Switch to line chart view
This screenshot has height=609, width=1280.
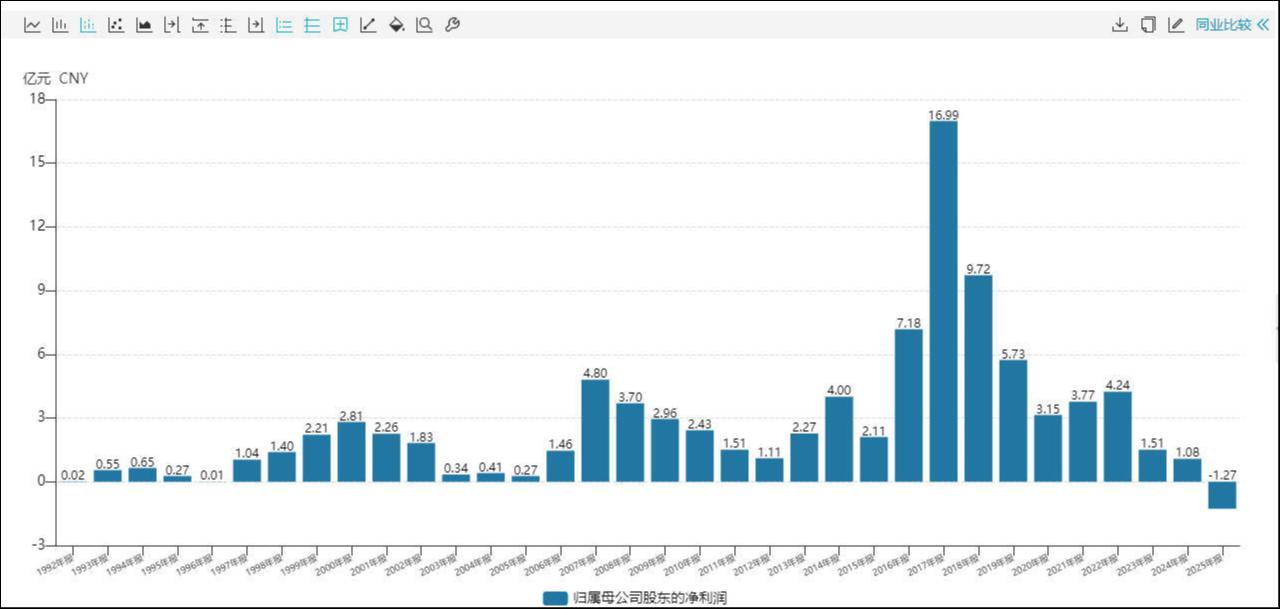(x=32, y=25)
